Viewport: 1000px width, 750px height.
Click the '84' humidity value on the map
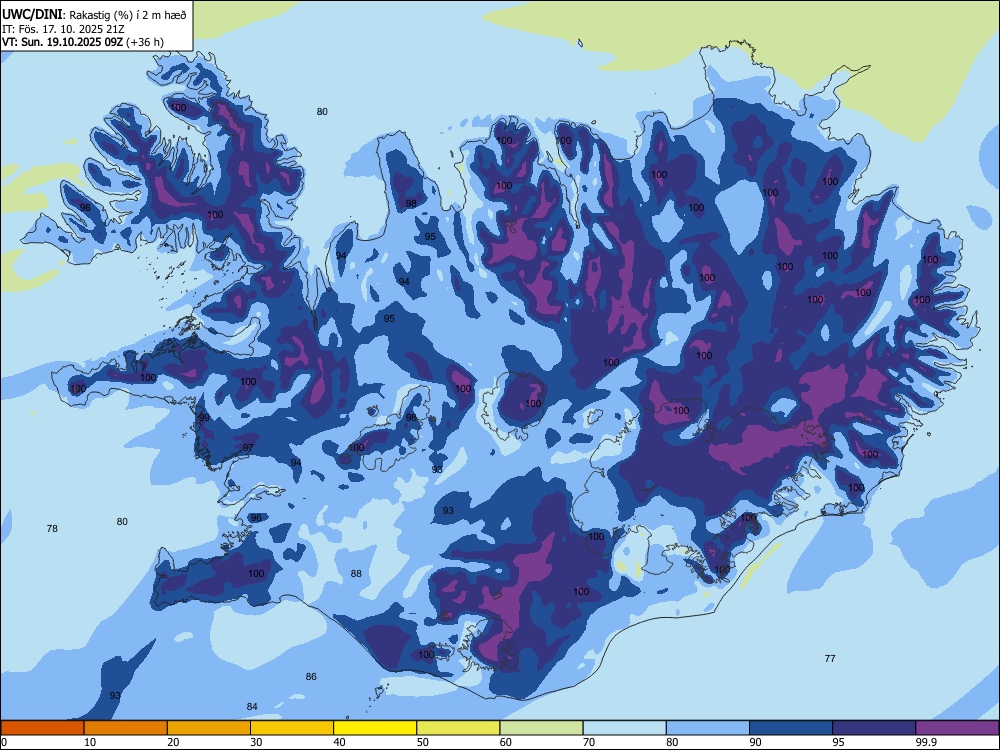coord(252,707)
